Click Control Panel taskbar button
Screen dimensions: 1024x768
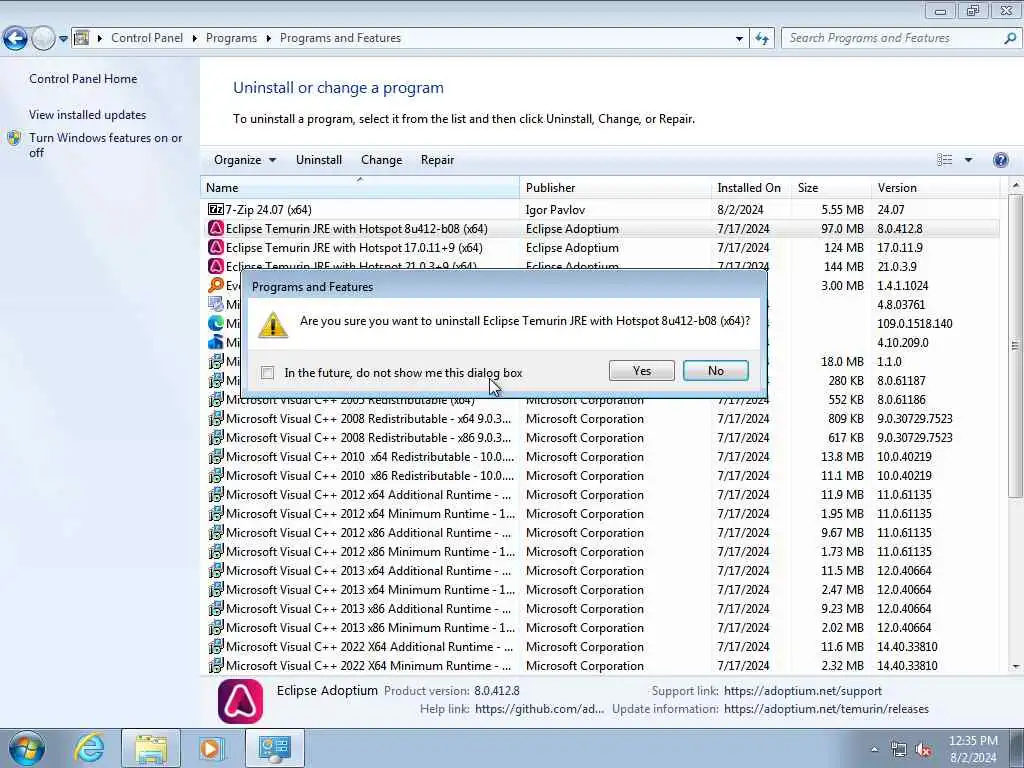point(274,748)
